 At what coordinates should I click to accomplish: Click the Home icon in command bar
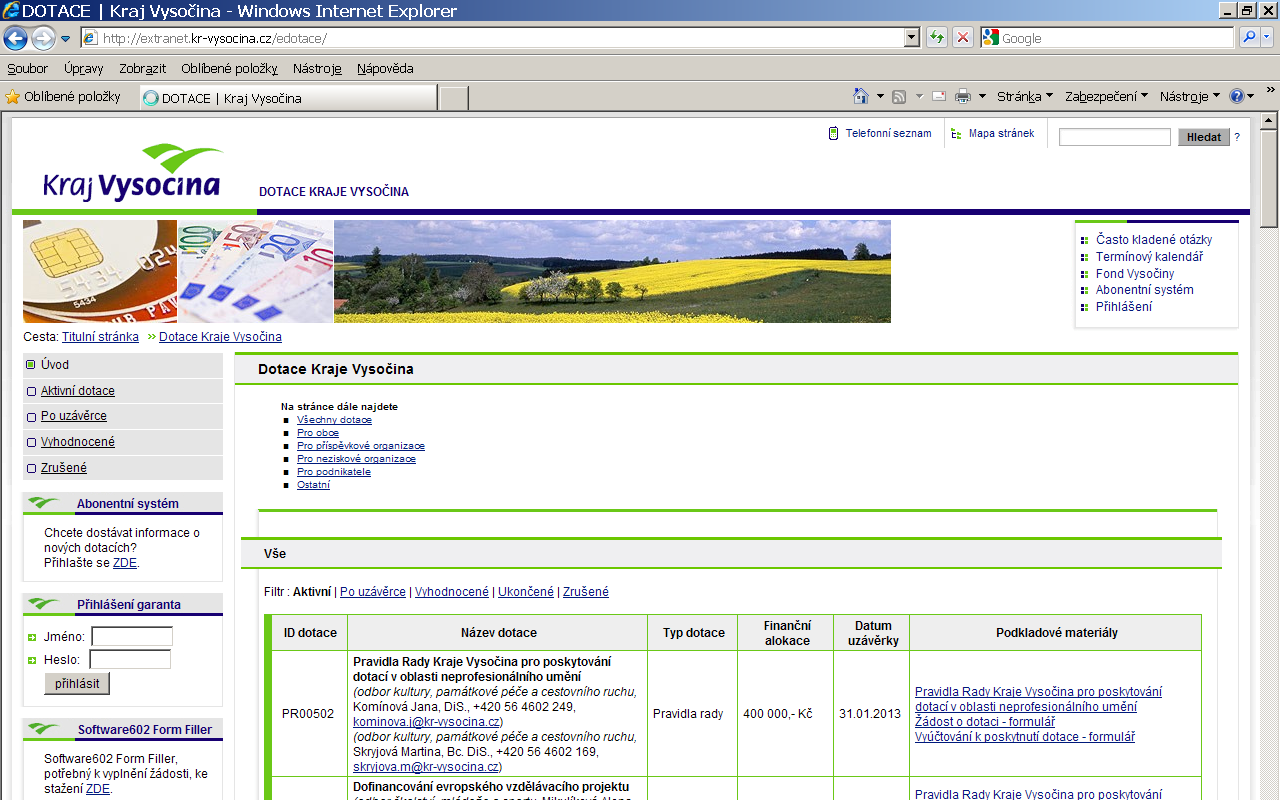click(860, 96)
